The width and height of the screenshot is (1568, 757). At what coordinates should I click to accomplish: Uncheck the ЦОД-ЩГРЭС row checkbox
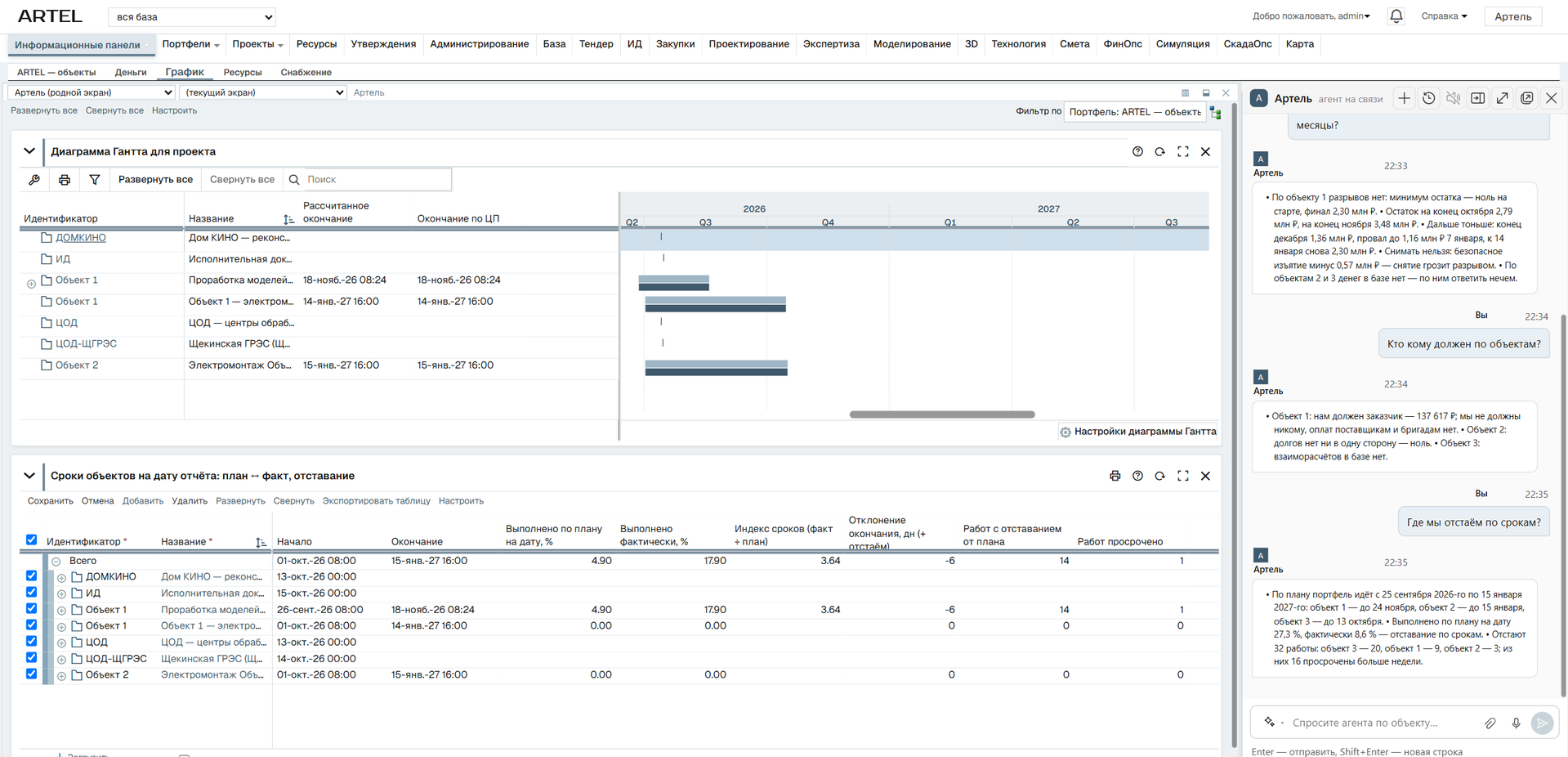31,658
